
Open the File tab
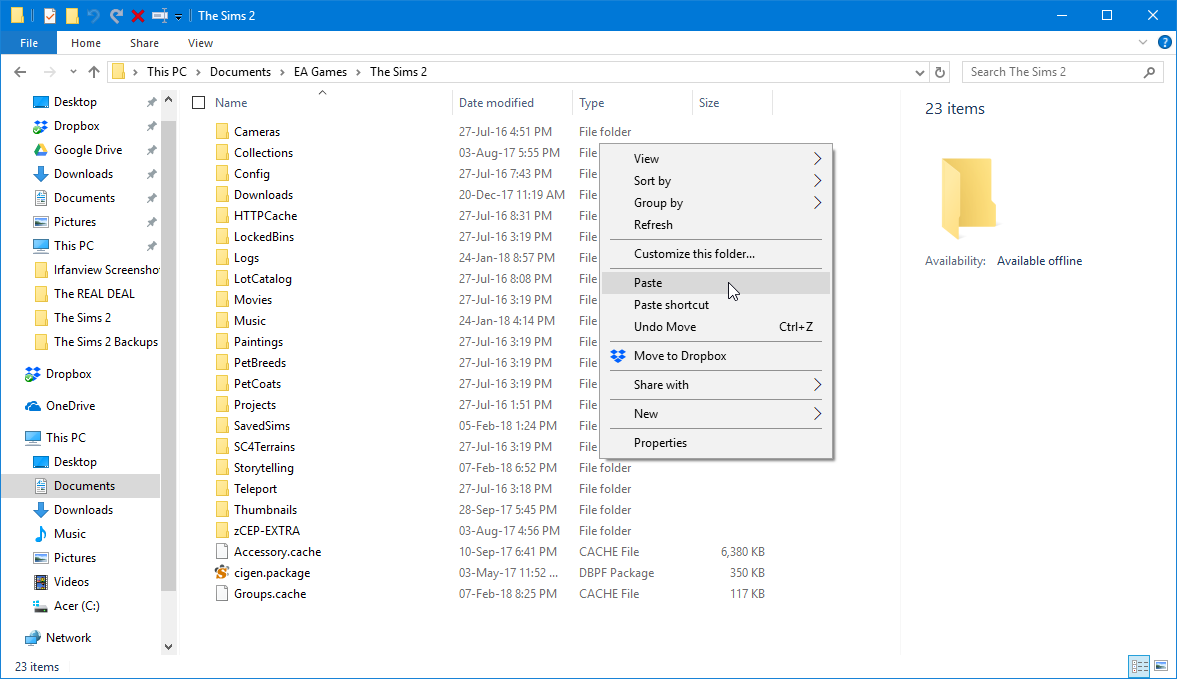(x=29, y=43)
